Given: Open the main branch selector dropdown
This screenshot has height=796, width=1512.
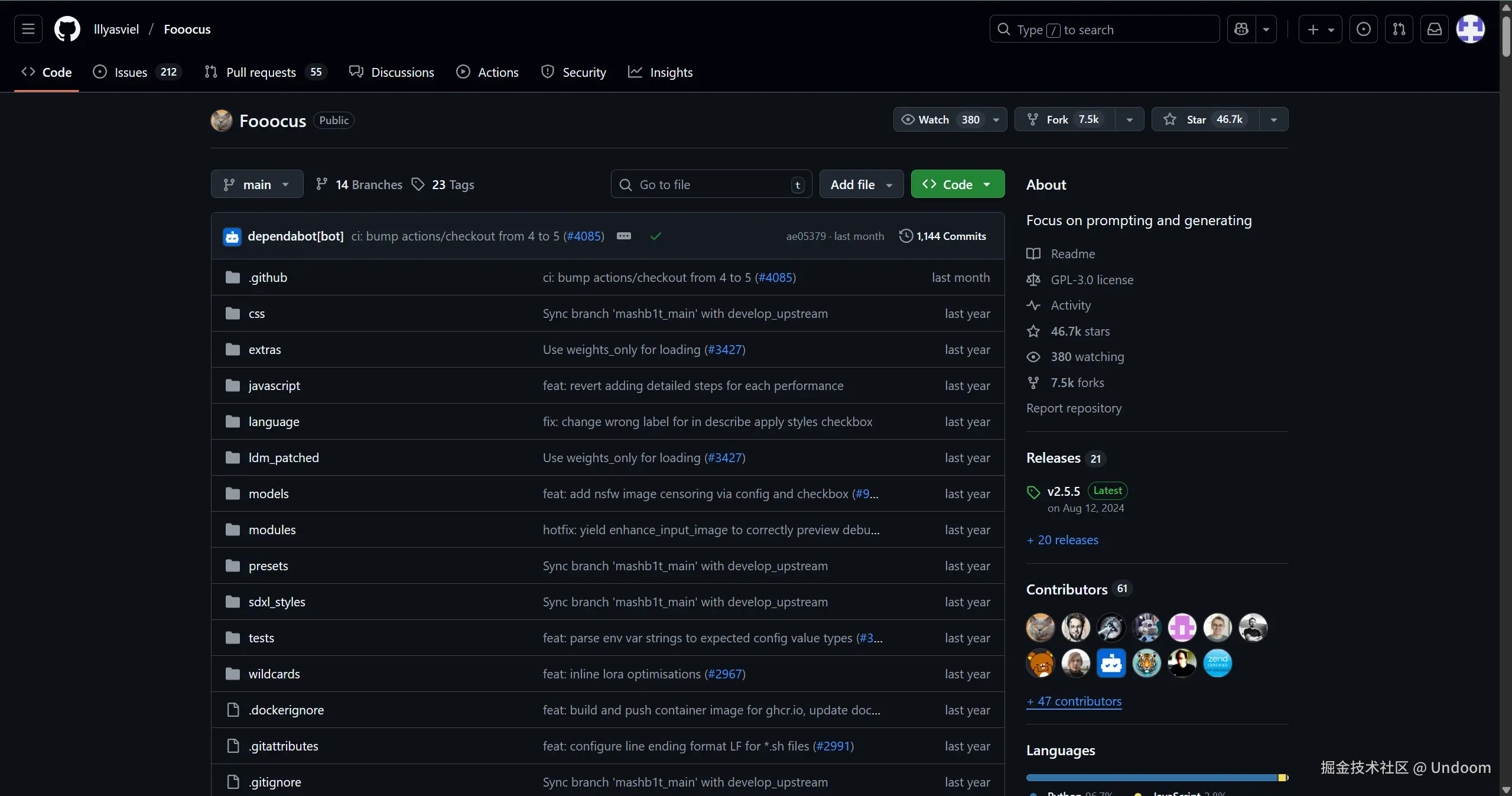Looking at the screenshot, I should click(x=257, y=184).
